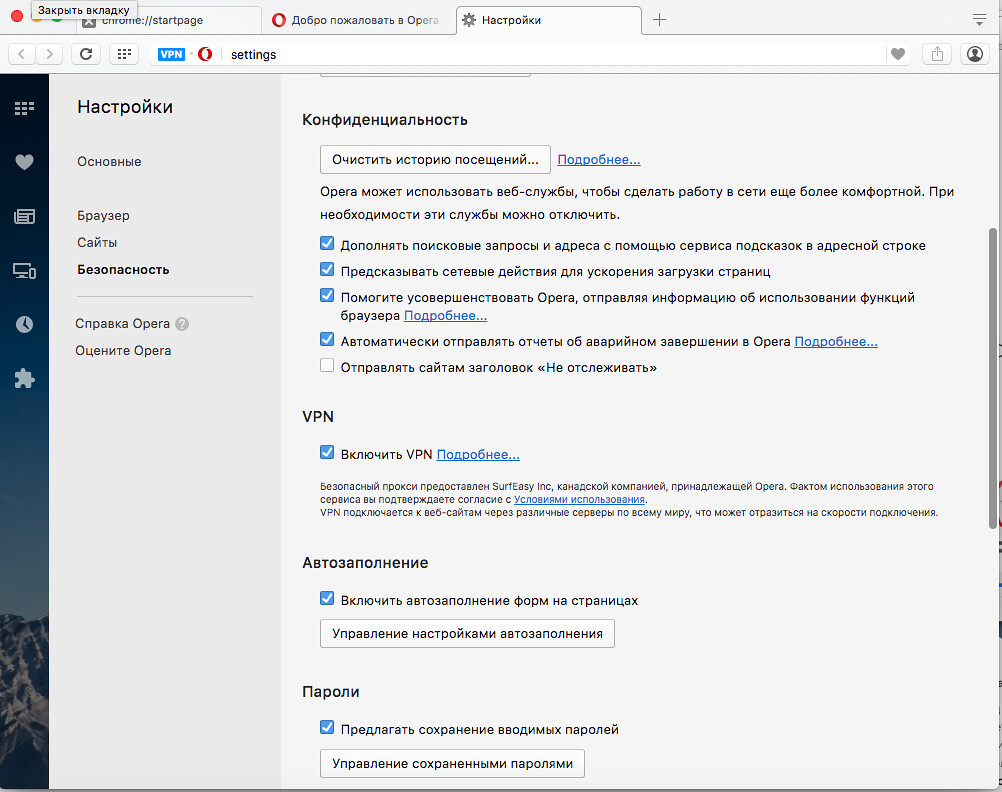Viewport: 1002px width, 792px height.
Task: Reload the page with the refresh icon
Action: pyautogui.click(x=86, y=54)
